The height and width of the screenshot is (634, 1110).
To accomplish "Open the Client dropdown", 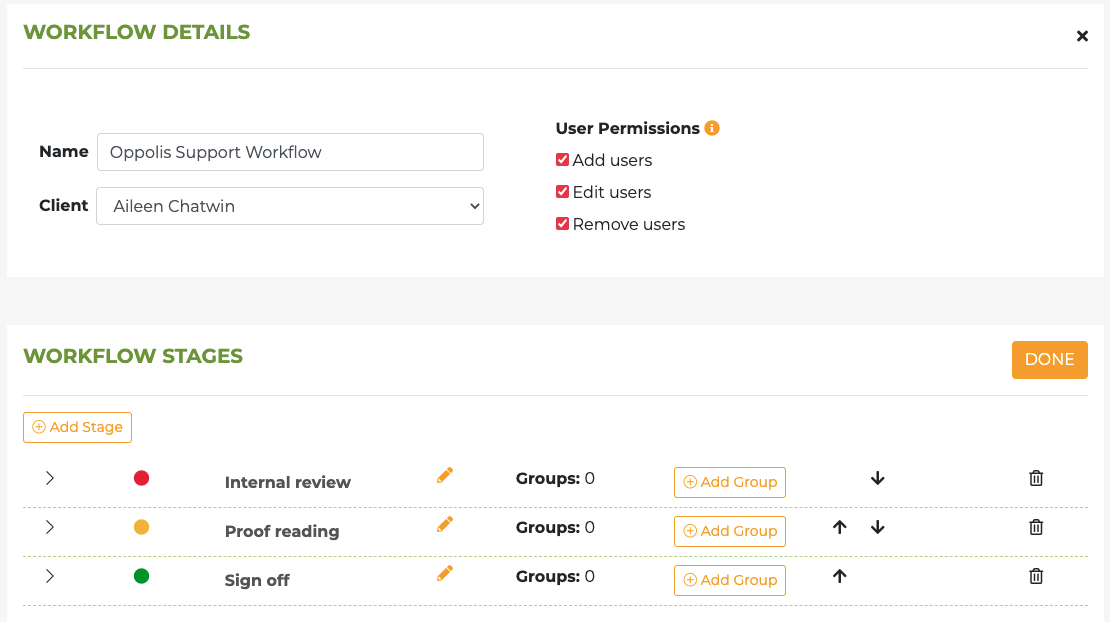I will pos(290,206).
